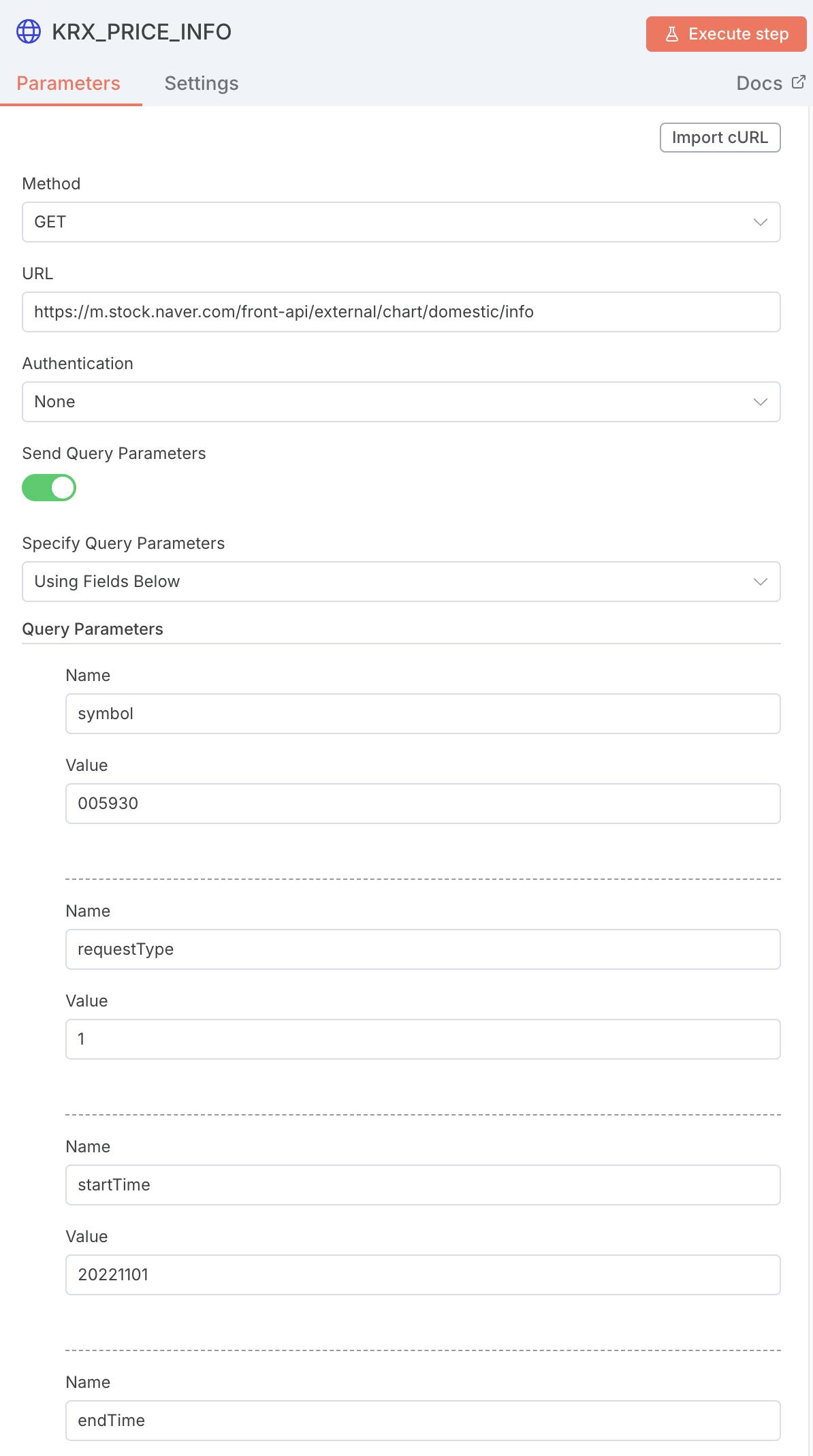Viewport: 813px width, 1456px height.
Task: Click the requestType value field containing 1
Action: [x=423, y=1039]
